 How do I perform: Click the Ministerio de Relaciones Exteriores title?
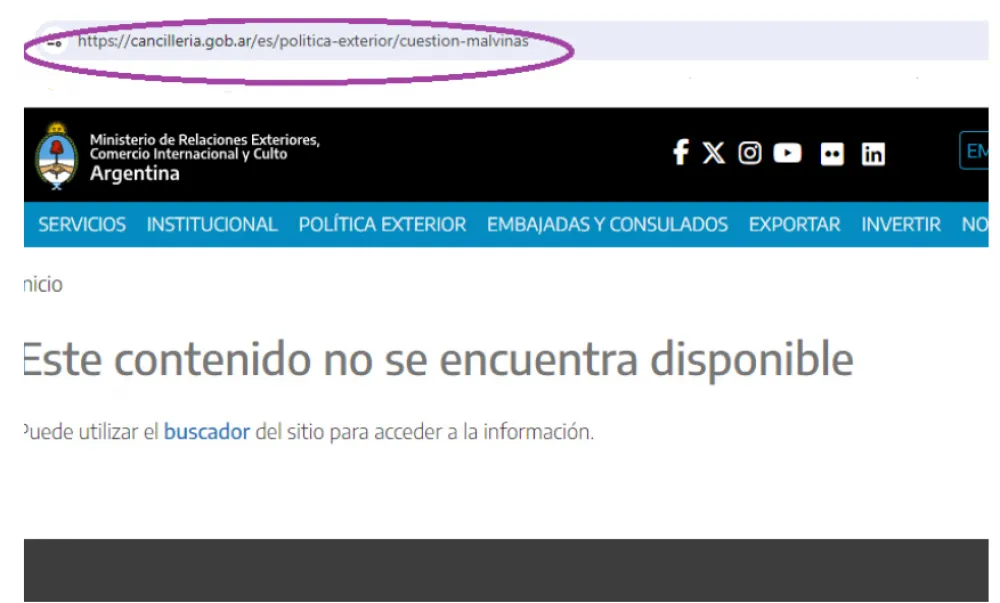click(204, 147)
